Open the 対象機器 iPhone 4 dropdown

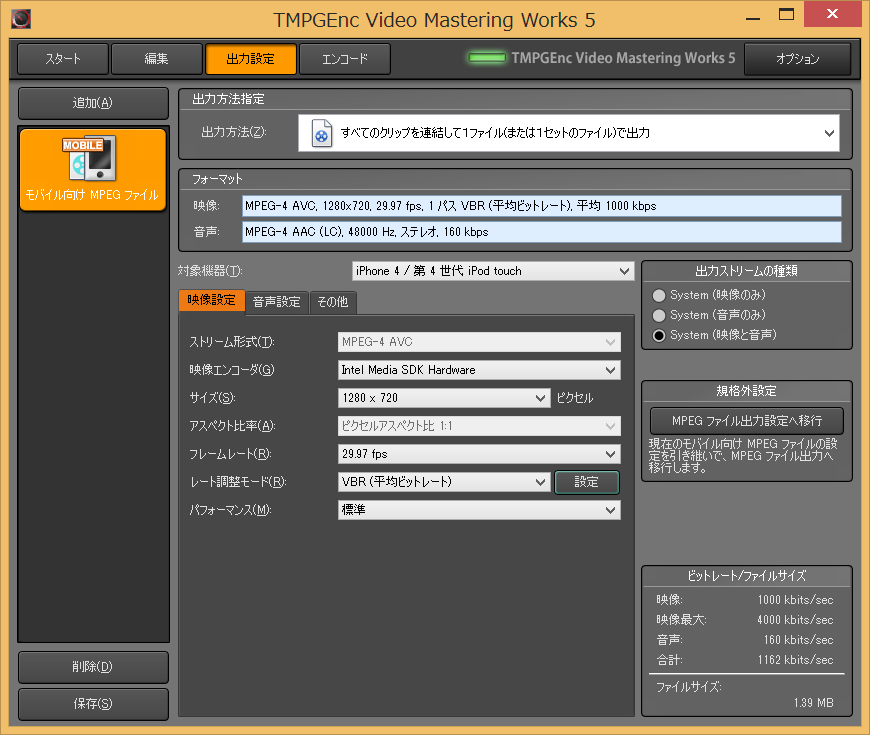[493, 271]
